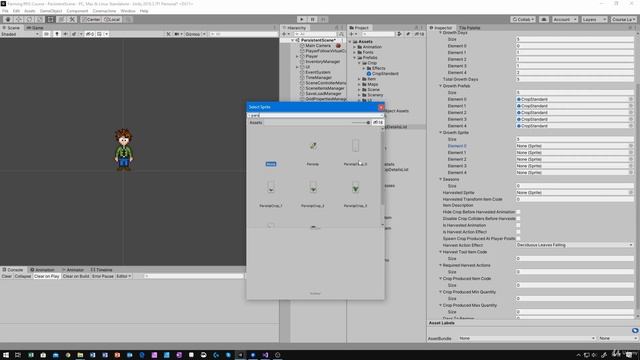Viewport: 640px width, 360px height.
Task: Click the Console Clear button
Action: [7, 276]
